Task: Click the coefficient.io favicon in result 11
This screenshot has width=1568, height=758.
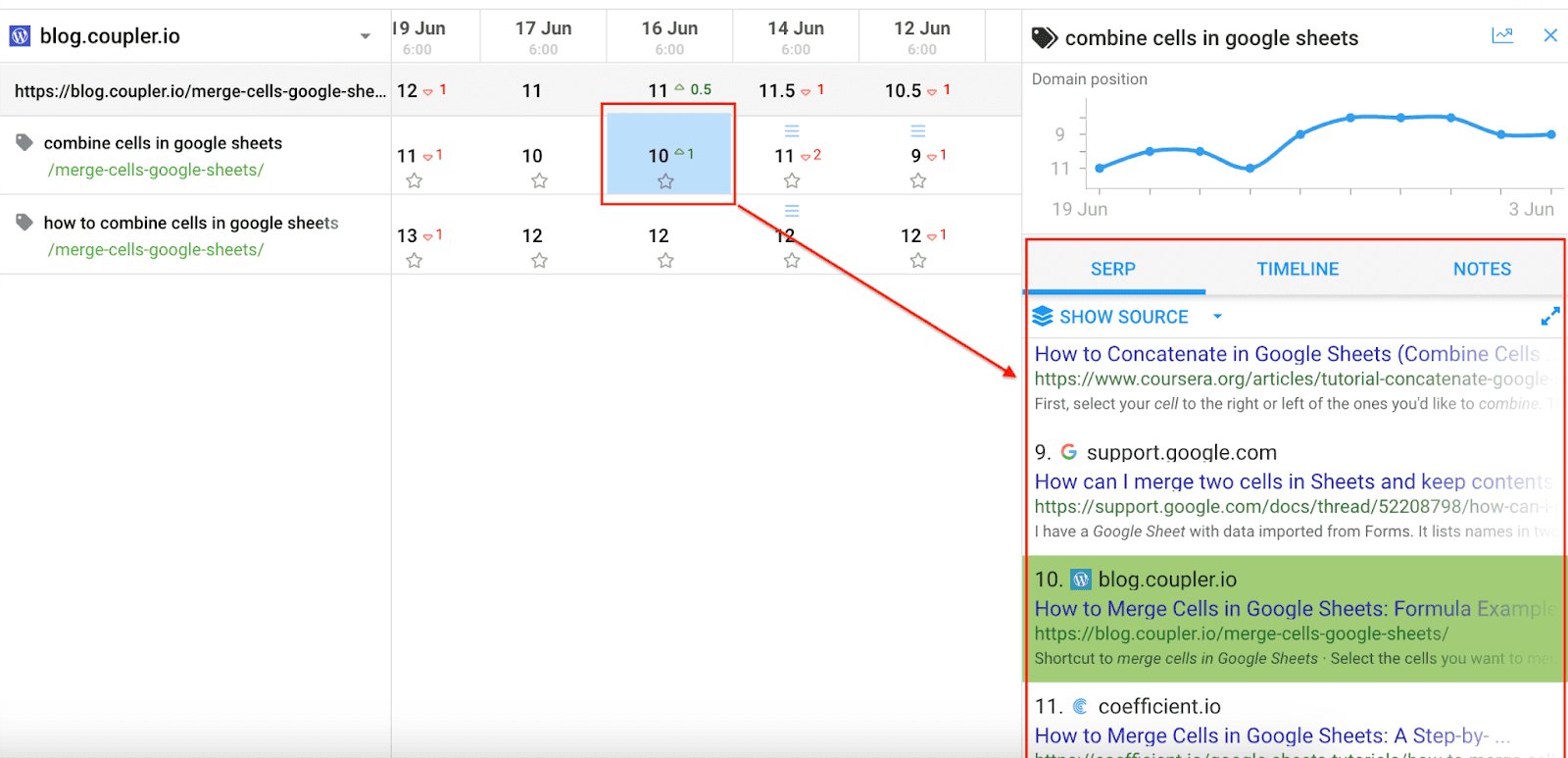Action: point(1080,706)
